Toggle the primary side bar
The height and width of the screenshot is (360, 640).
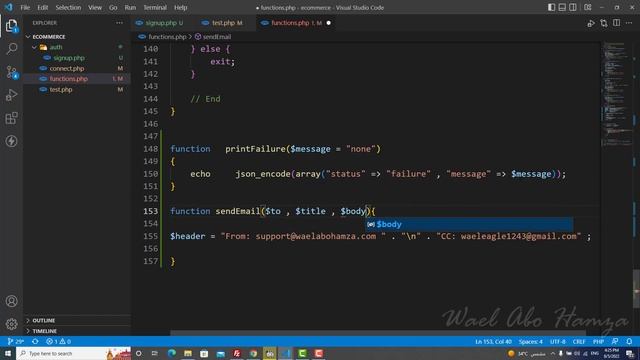click(551, 7)
